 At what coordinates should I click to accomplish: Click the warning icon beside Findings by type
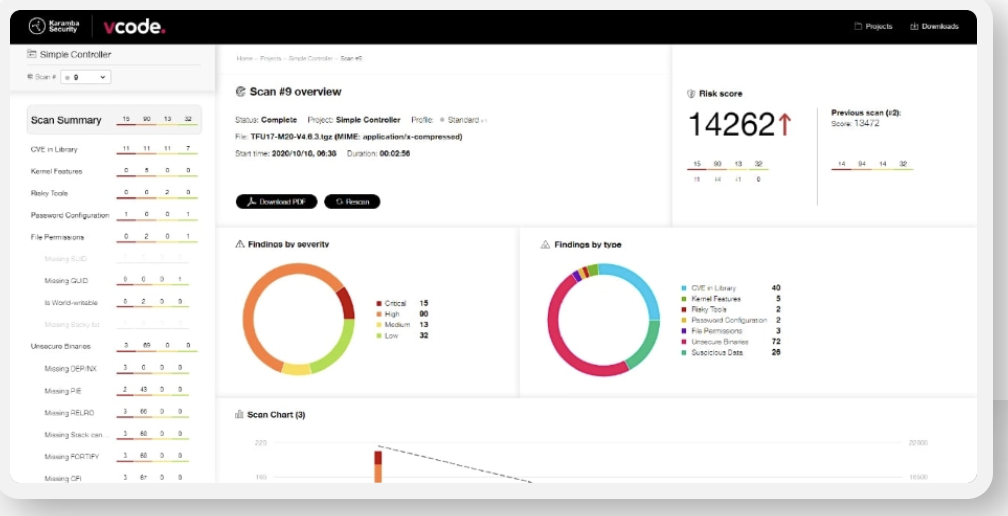click(x=545, y=244)
